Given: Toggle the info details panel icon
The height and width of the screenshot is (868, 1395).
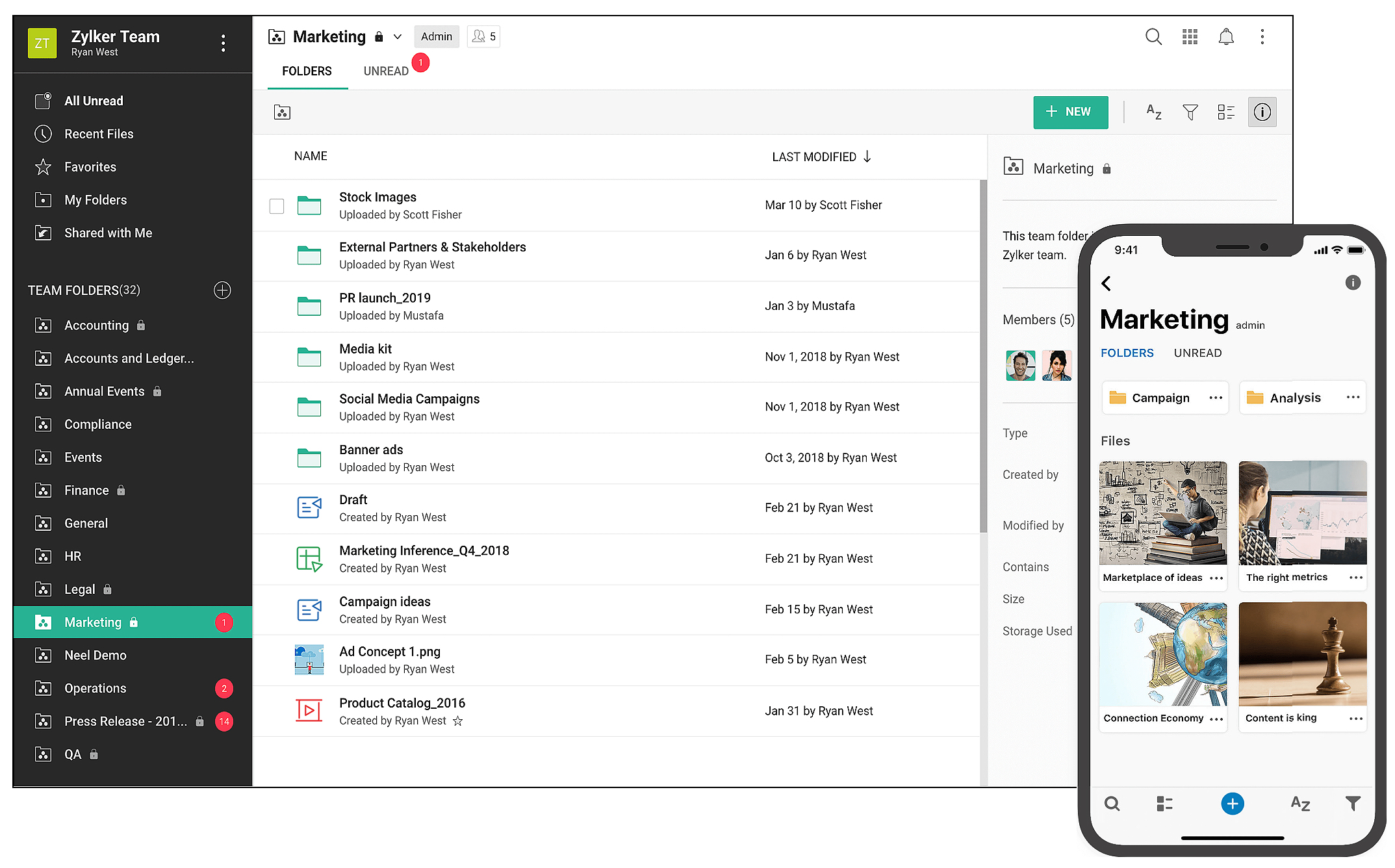Looking at the screenshot, I should click(x=1262, y=112).
